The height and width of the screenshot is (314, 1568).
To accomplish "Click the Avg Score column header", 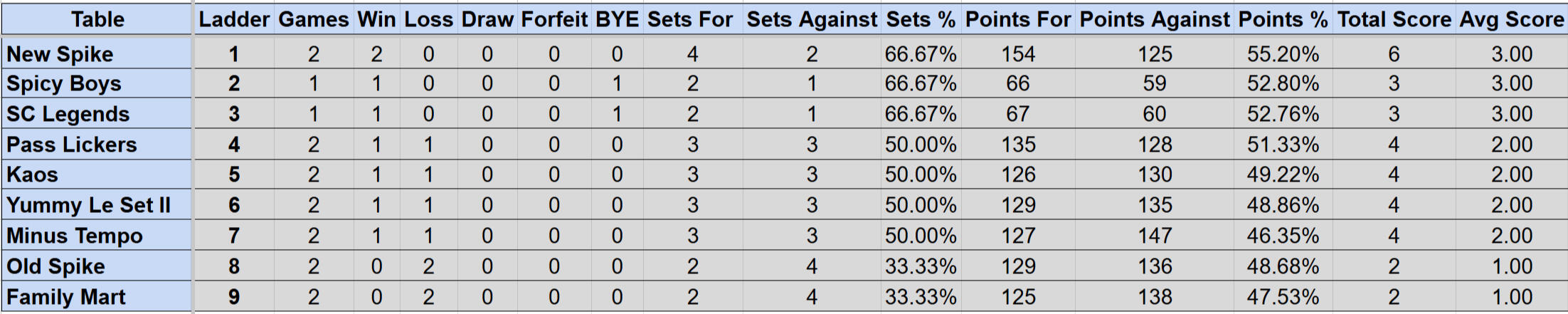I will point(1511,19).
